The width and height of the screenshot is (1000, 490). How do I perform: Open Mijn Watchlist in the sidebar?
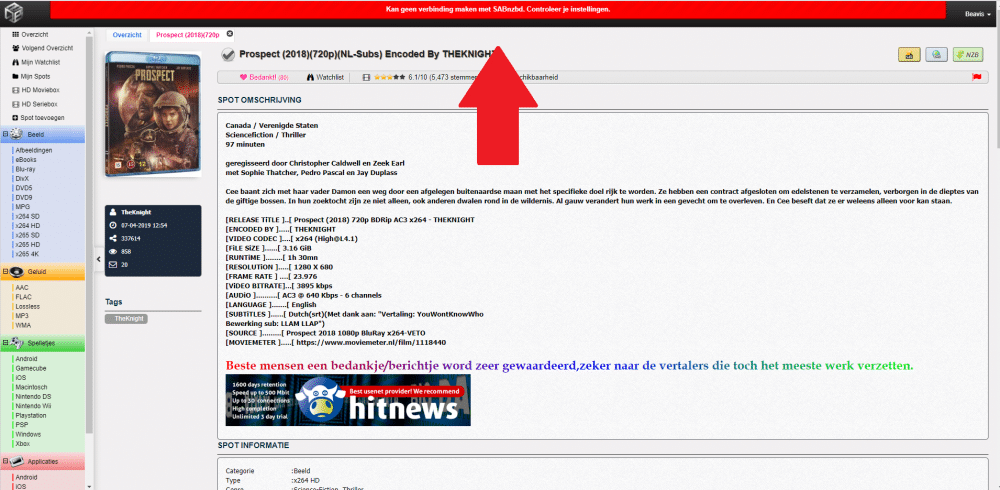tap(36, 63)
